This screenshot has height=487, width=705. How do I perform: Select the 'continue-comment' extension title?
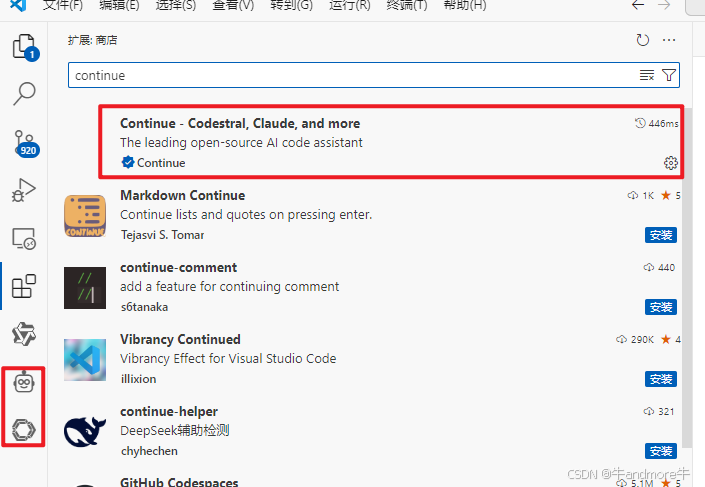click(178, 267)
